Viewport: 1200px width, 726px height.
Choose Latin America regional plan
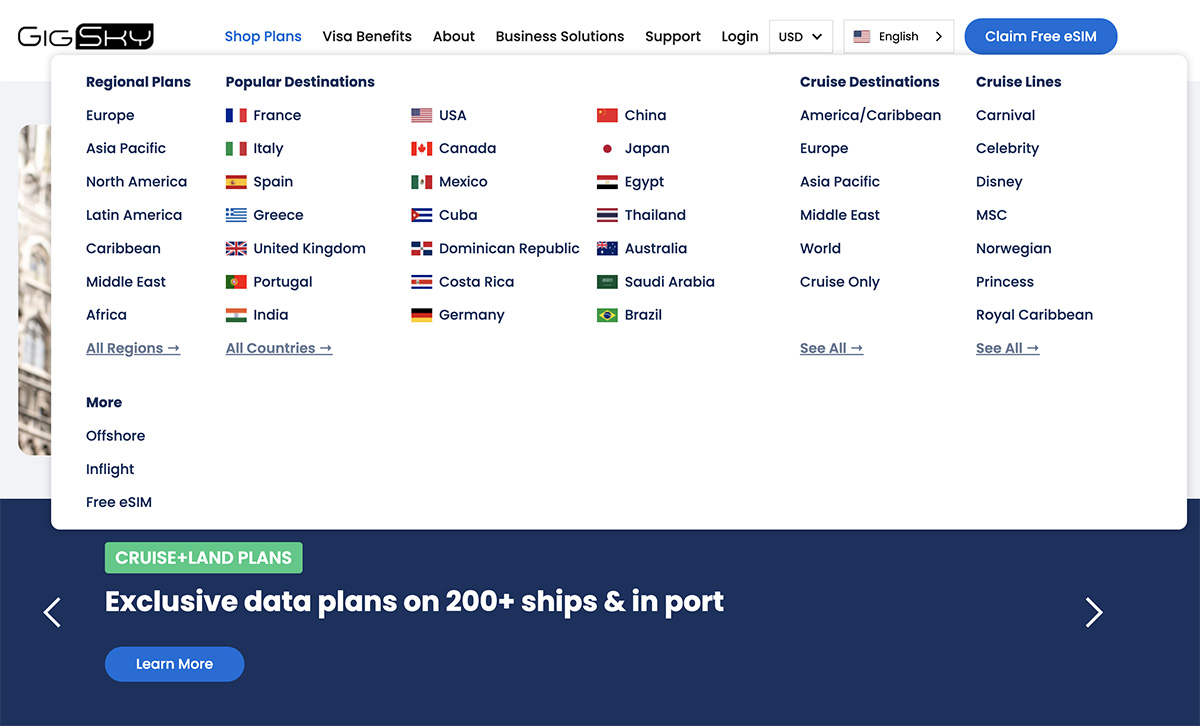coord(134,215)
